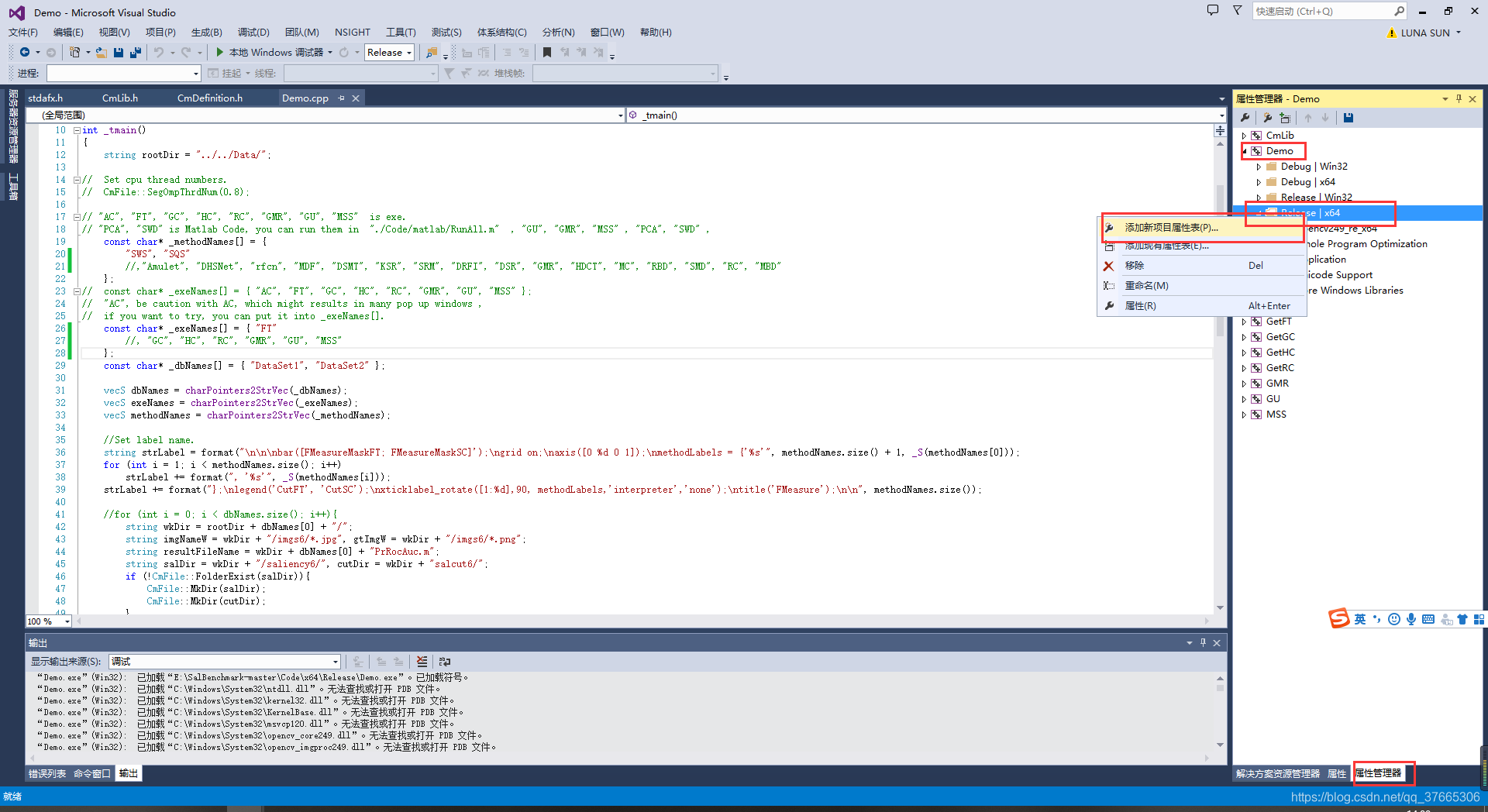This screenshot has width=1488, height=812.
Task: Switch to the 解决方案资源管理器 tab
Action: (x=1277, y=774)
